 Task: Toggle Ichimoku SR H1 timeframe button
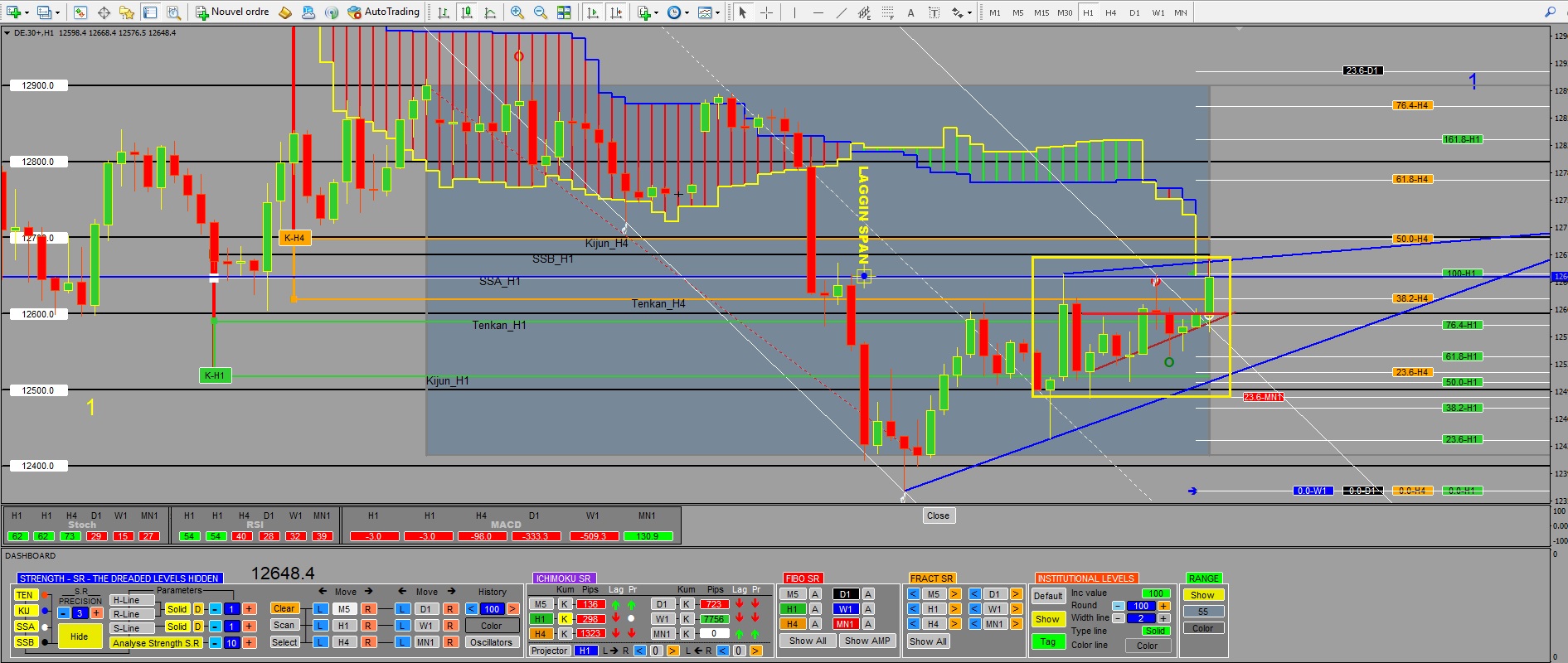(541, 619)
